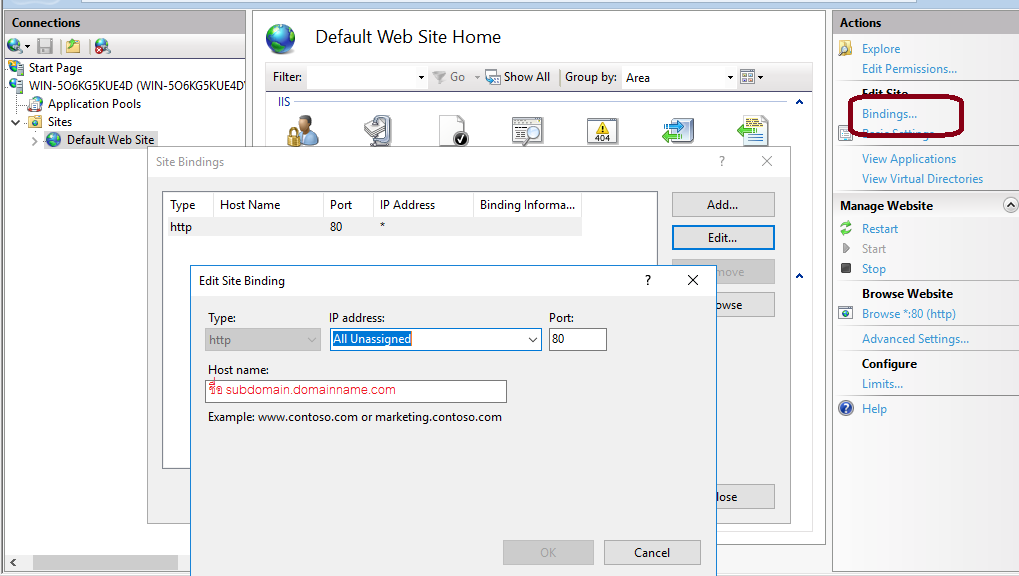
Task: Select Default Web Site tree item
Action: (110, 140)
